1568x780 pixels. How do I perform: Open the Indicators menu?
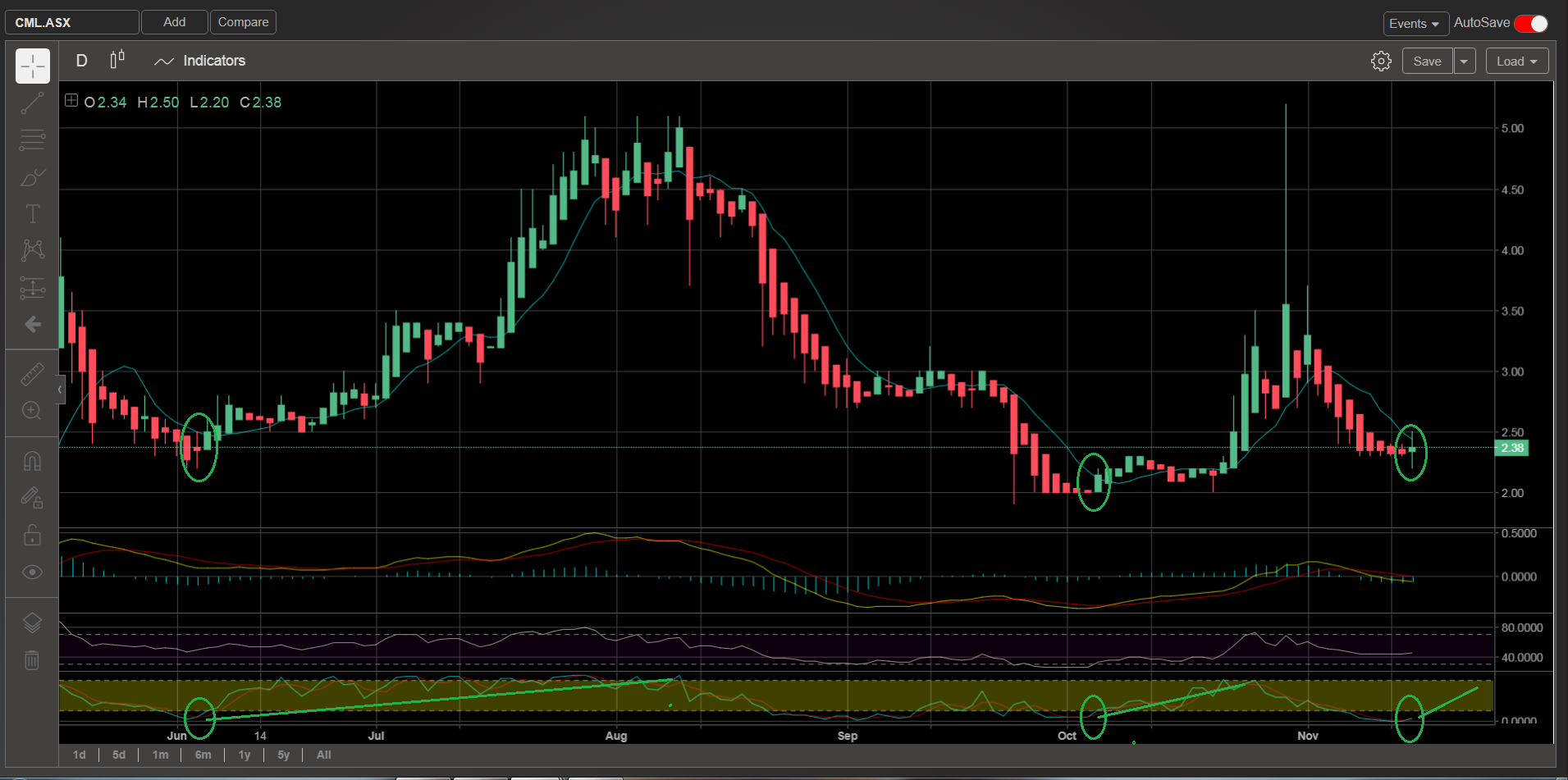pos(199,61)
